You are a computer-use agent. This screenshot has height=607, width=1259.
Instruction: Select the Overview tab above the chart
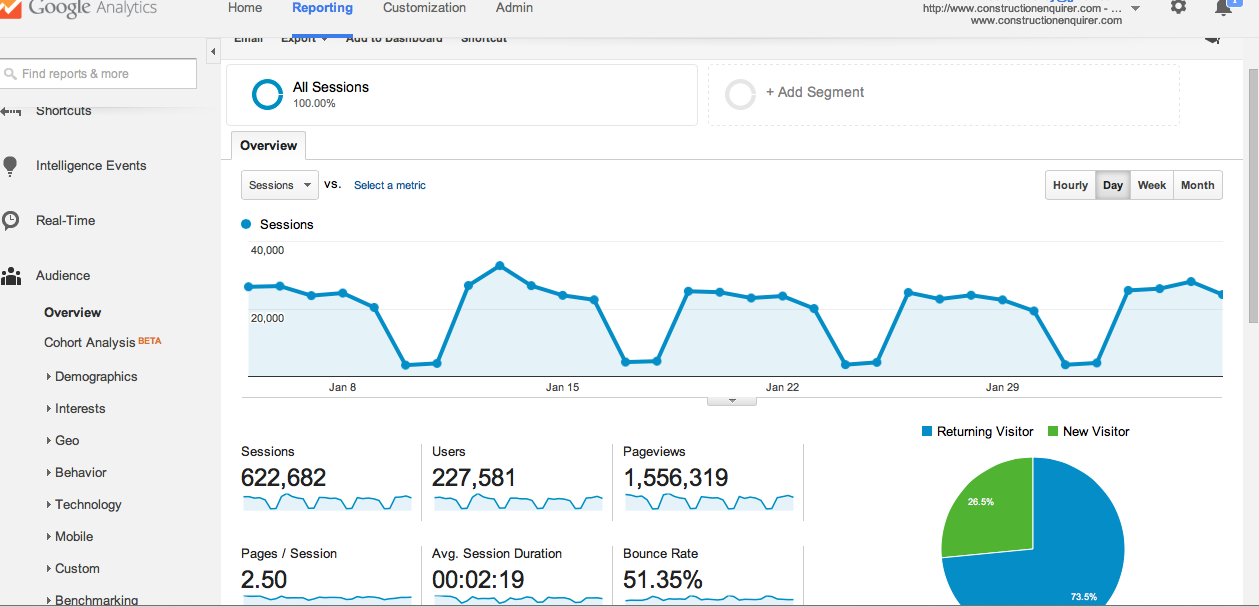coord(268,146)
